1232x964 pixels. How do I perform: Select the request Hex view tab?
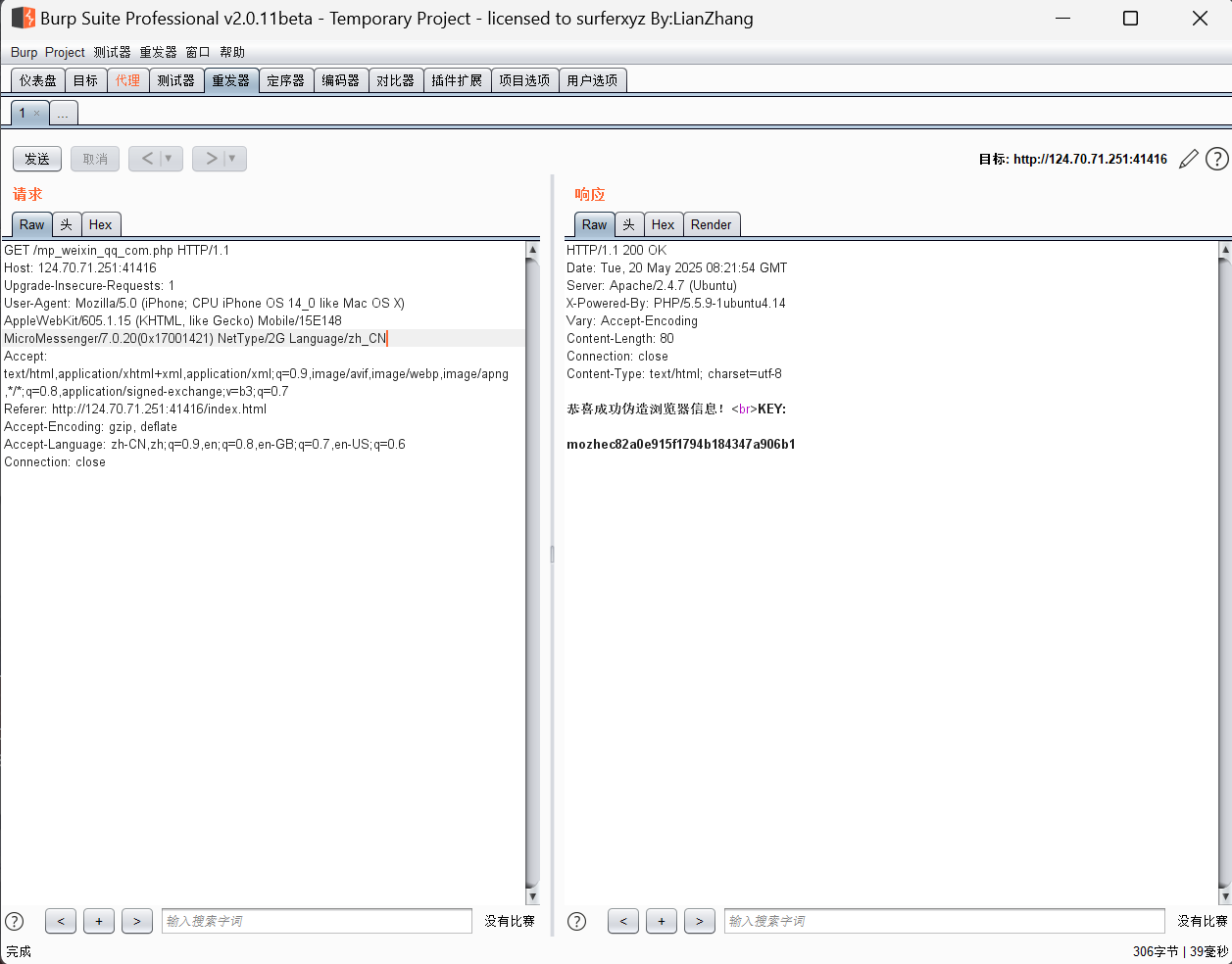pos(100,224)
